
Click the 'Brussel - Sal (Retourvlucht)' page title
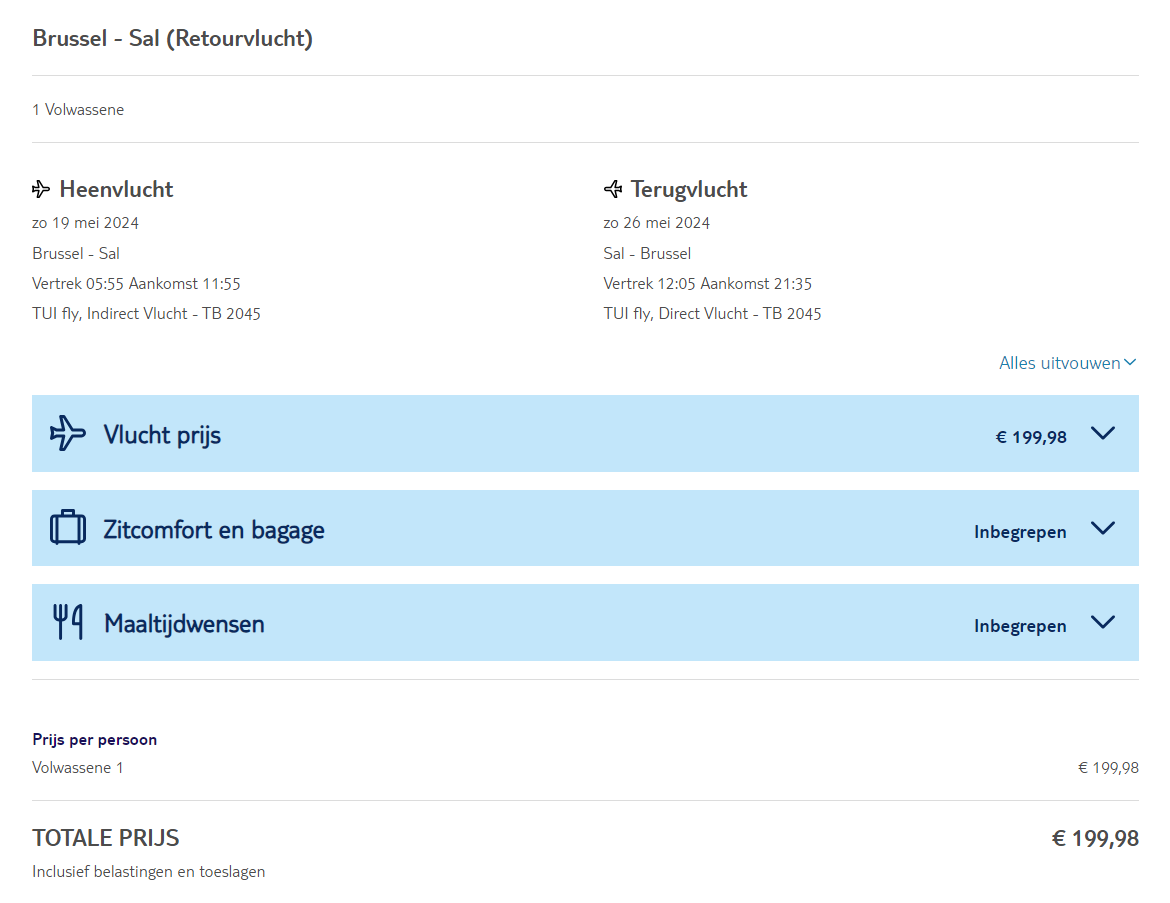(172, 39)
